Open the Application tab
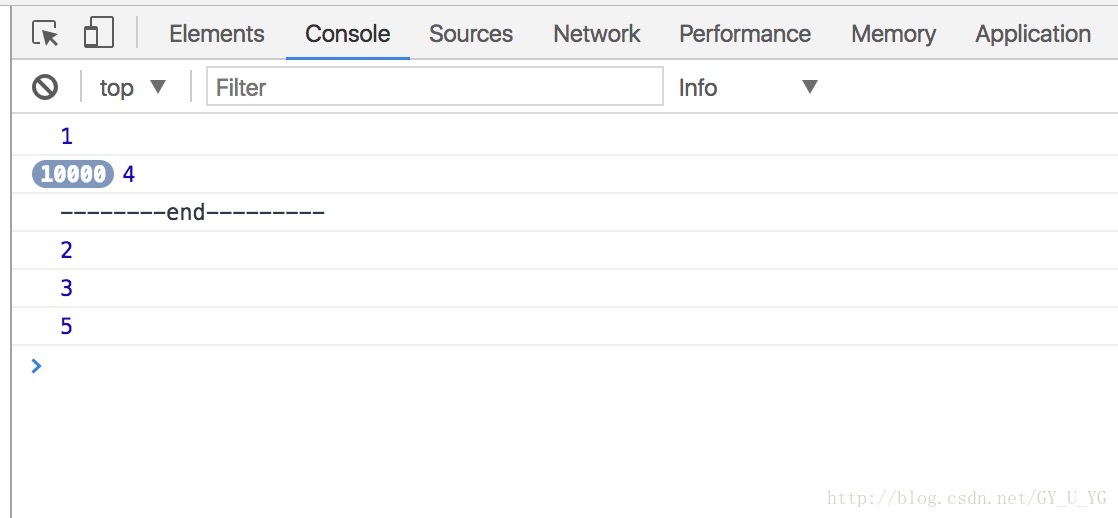Viewport: 1118px width, 518px height. pos(1033,34)
